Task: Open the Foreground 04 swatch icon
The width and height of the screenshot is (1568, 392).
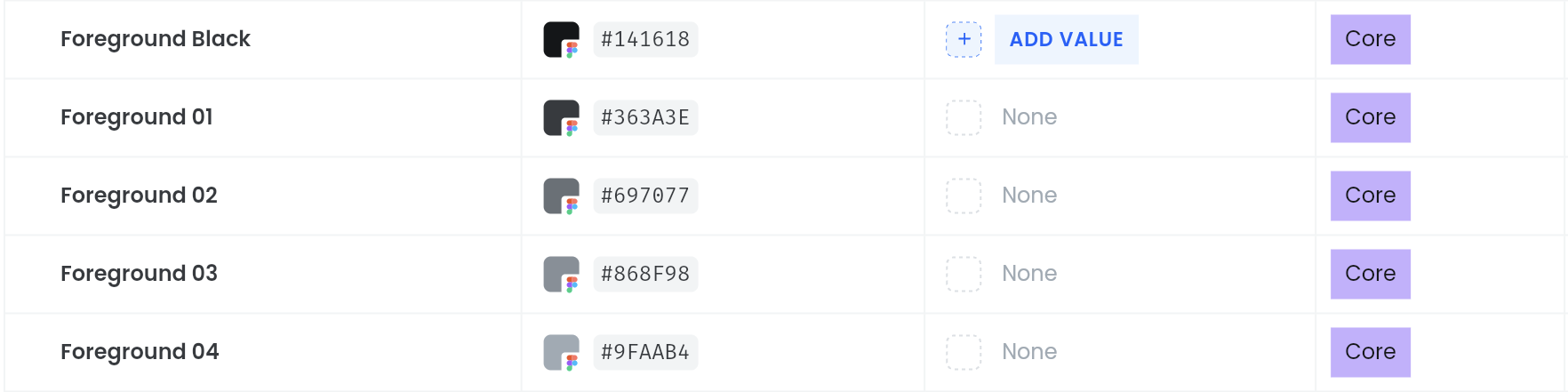Action: pyautogui.click(x=562, y=353)
